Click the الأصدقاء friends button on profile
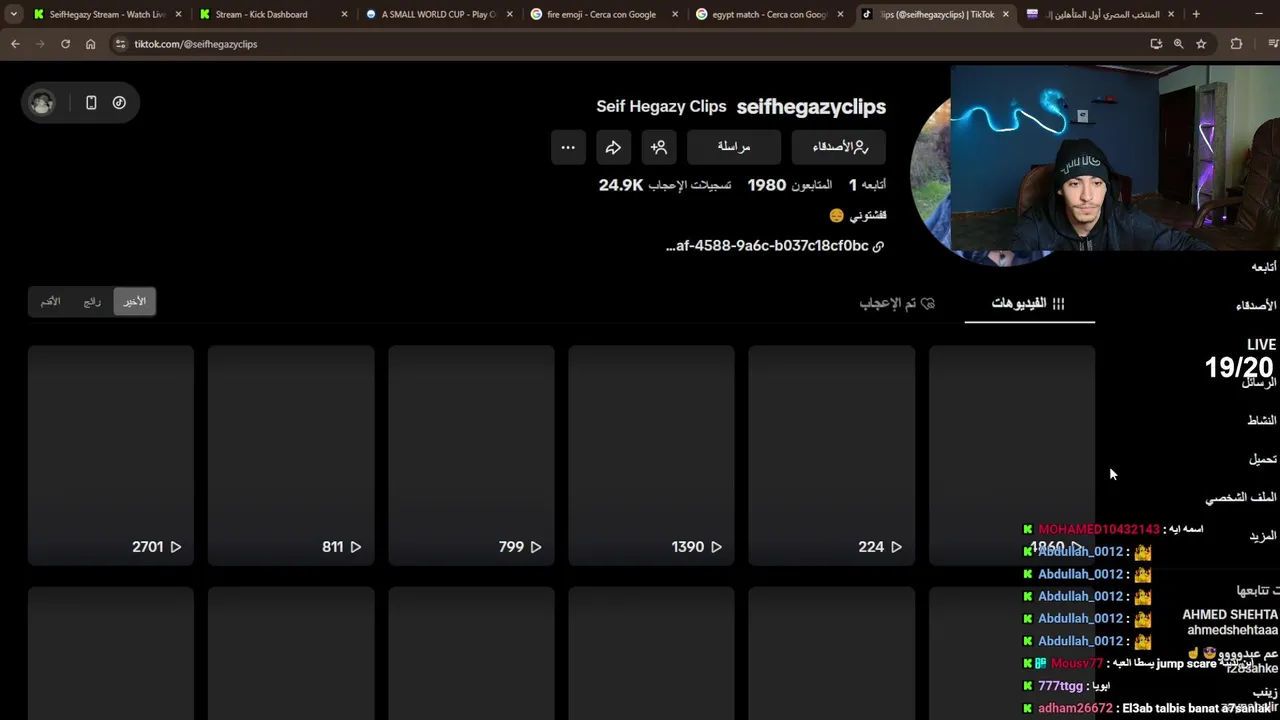The width and height of the screenshot is (1280, 720). click(839, 147)
